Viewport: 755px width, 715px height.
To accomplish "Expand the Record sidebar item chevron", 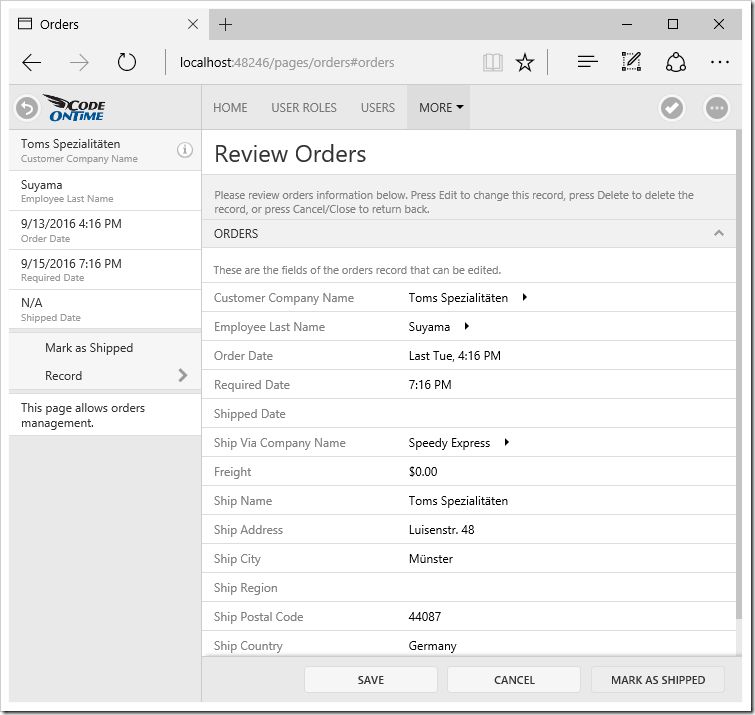I will [x=182, y=376].
